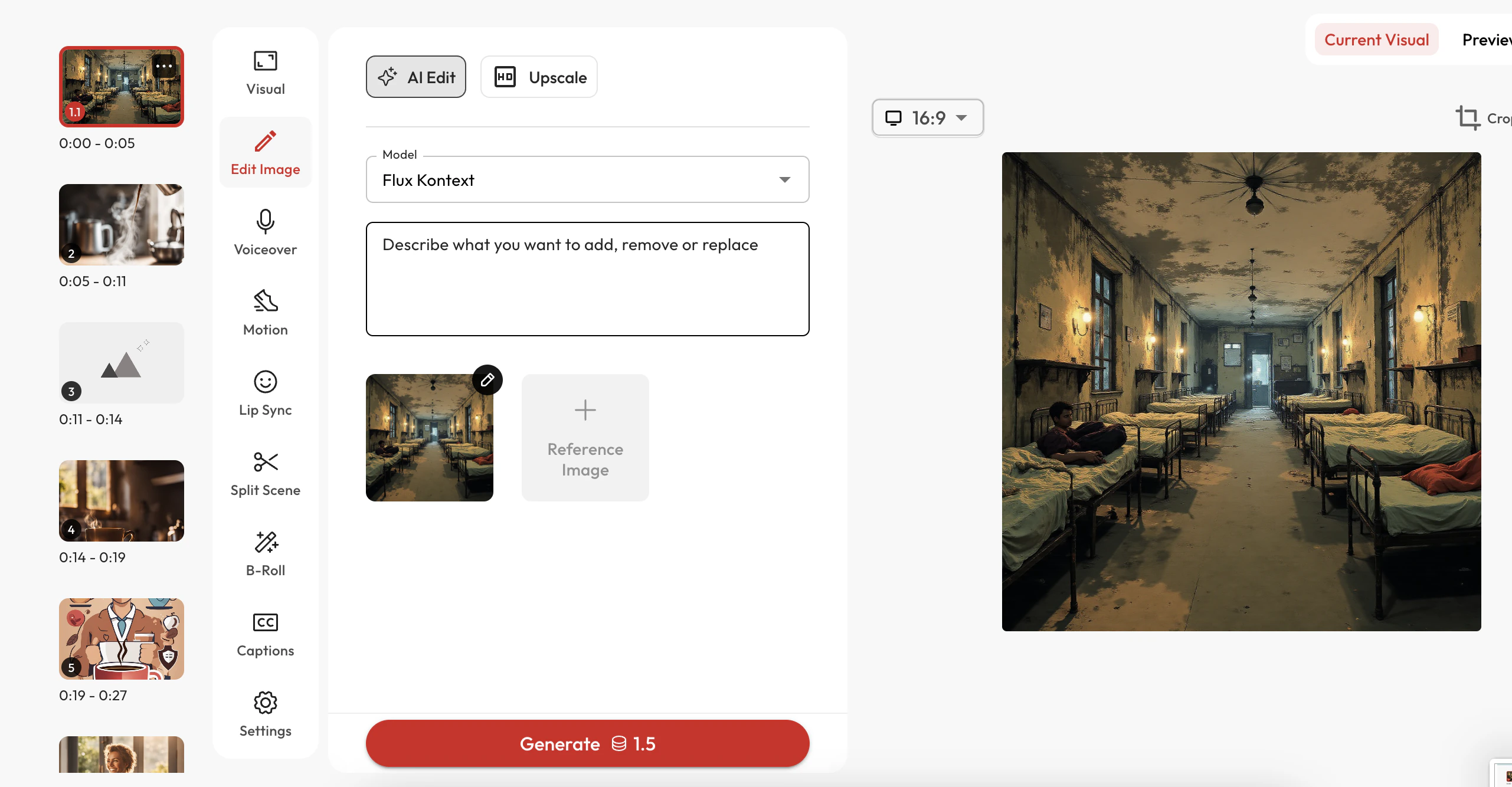Click the edit description text field
1512x787 pixels.
587,279
